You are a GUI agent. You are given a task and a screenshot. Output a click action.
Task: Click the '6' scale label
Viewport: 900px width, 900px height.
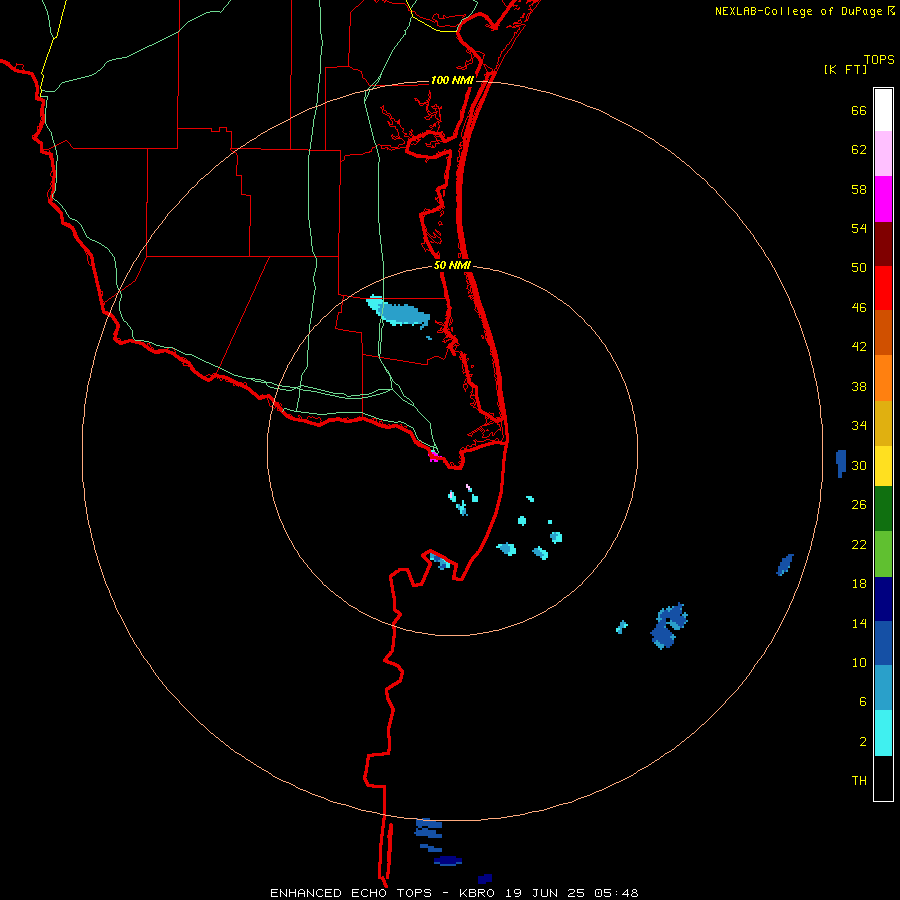point(863,701)
